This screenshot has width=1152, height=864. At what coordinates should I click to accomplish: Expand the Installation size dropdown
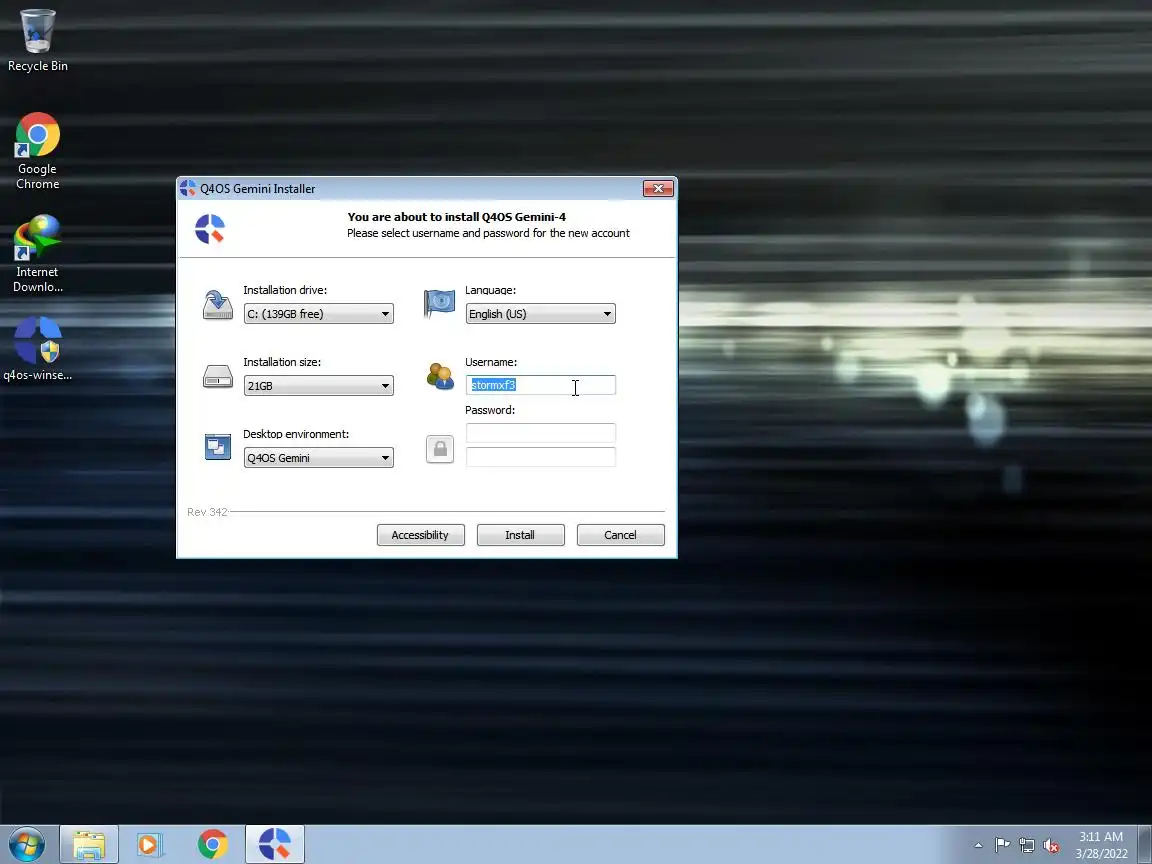point(319,386)
